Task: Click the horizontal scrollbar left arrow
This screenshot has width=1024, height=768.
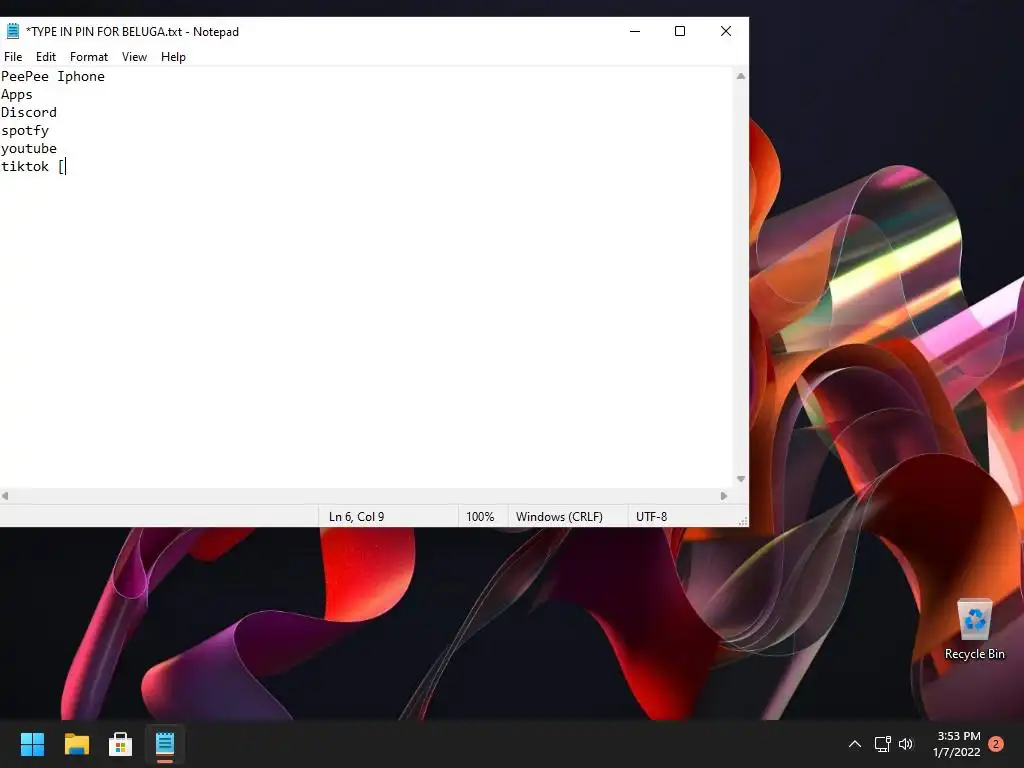Action: click(x=5, y=496)
